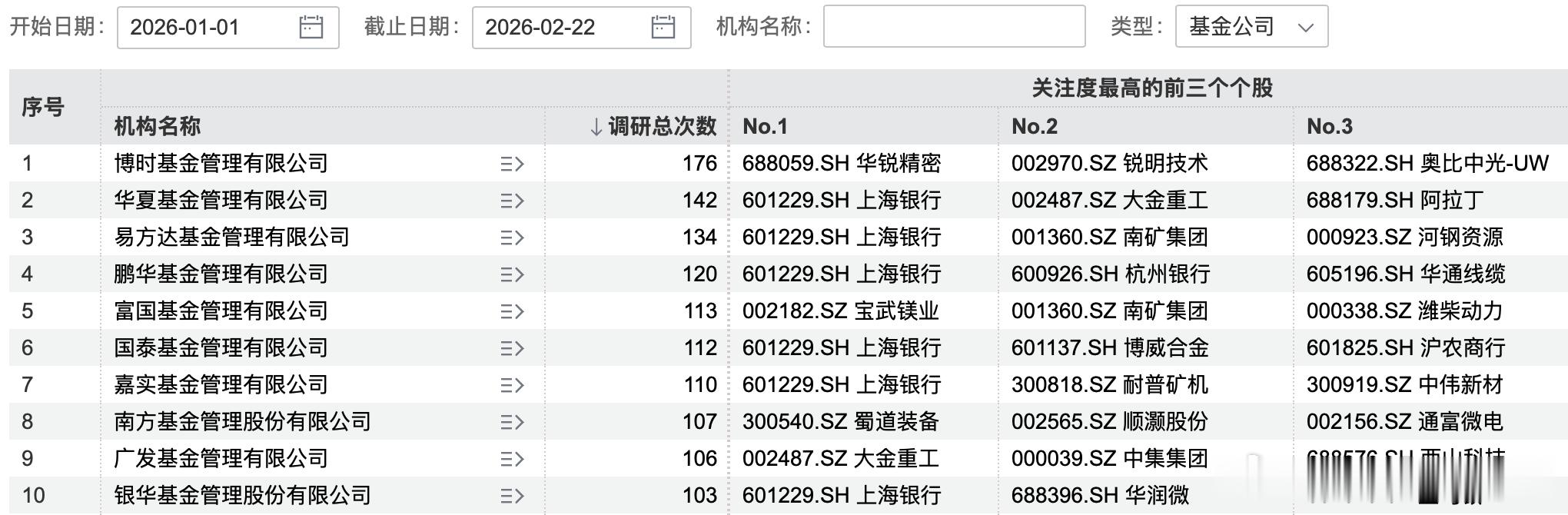Open details icon for 银华基金管理股份有限公司

[x=512, y=496]
